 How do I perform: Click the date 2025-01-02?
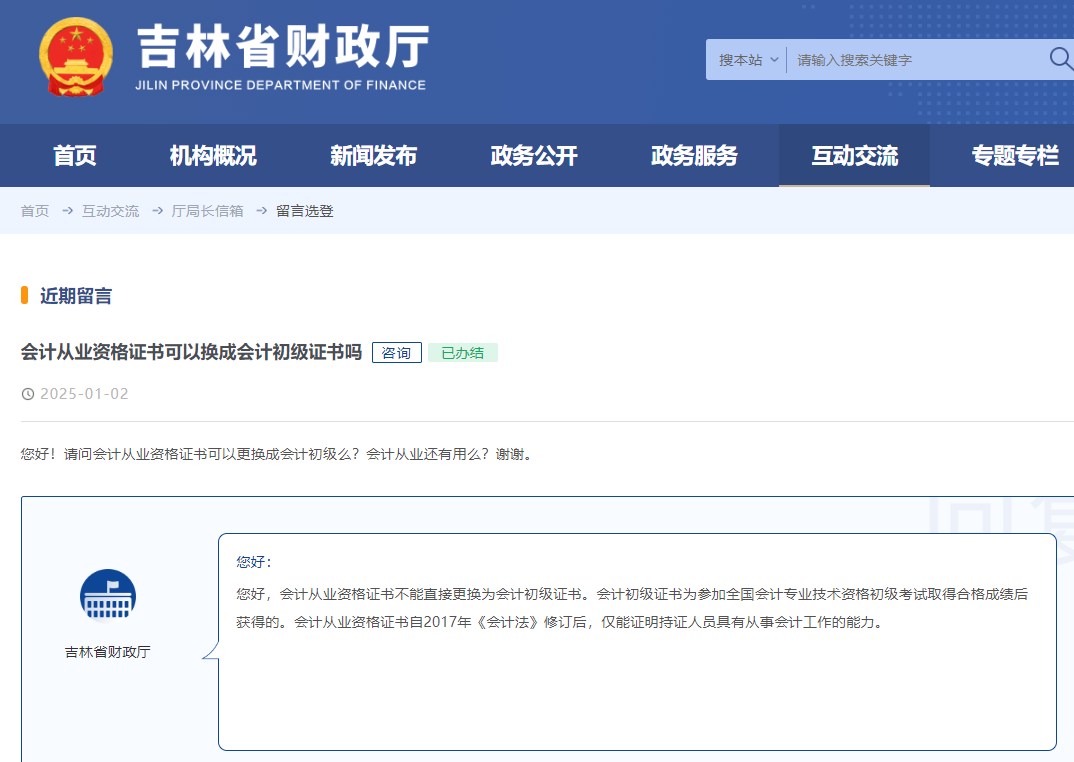click(84, 394)
